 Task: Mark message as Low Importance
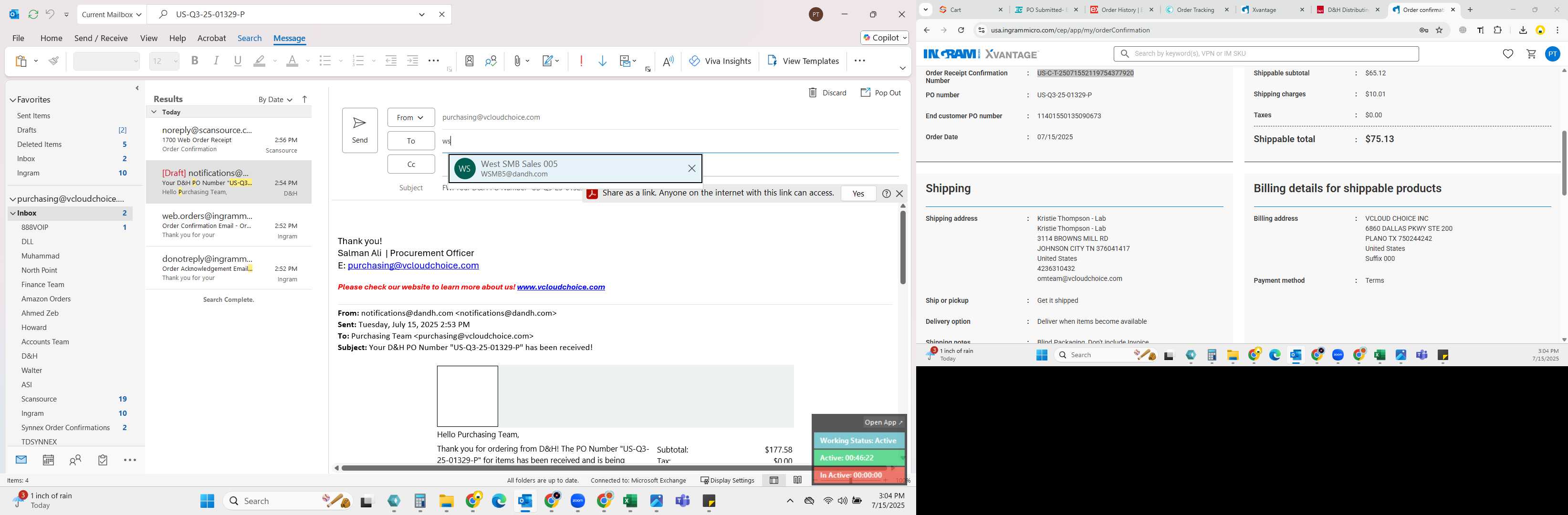pyautogui.click(x=603, y=61)
